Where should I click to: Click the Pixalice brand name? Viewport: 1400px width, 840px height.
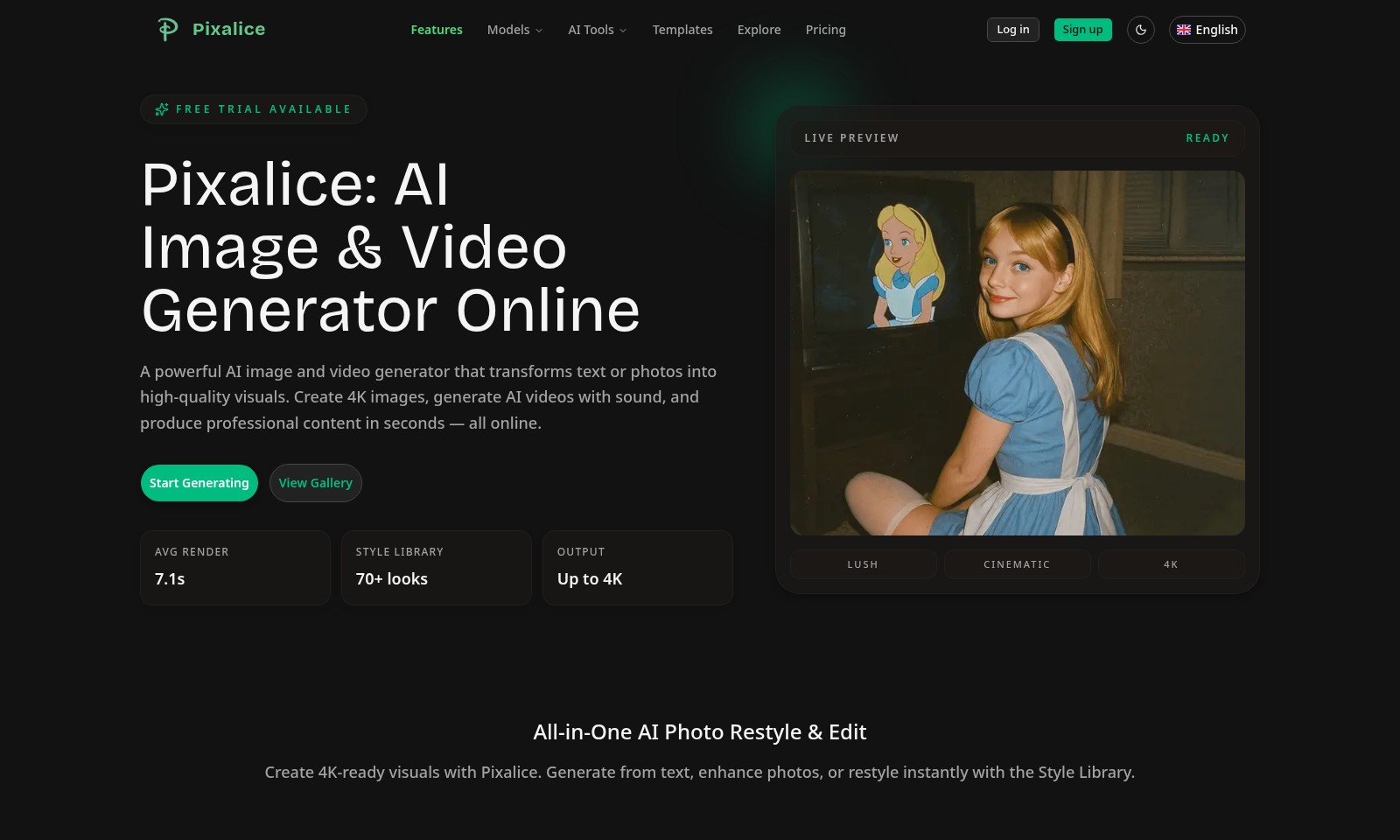click(x=228, y=29)
